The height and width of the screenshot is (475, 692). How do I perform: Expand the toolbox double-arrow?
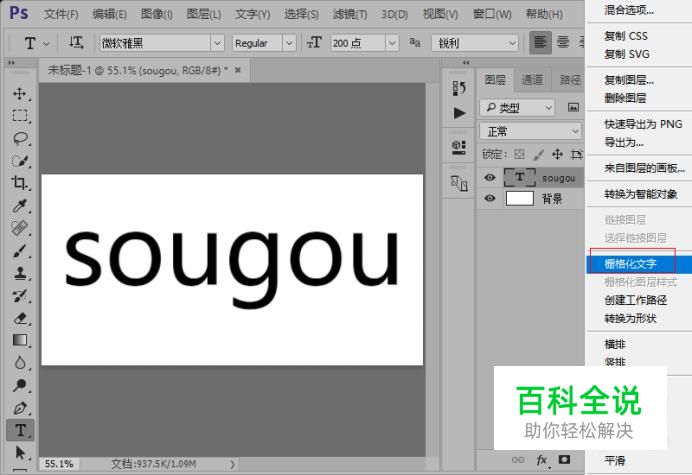(x=12, y=63)
